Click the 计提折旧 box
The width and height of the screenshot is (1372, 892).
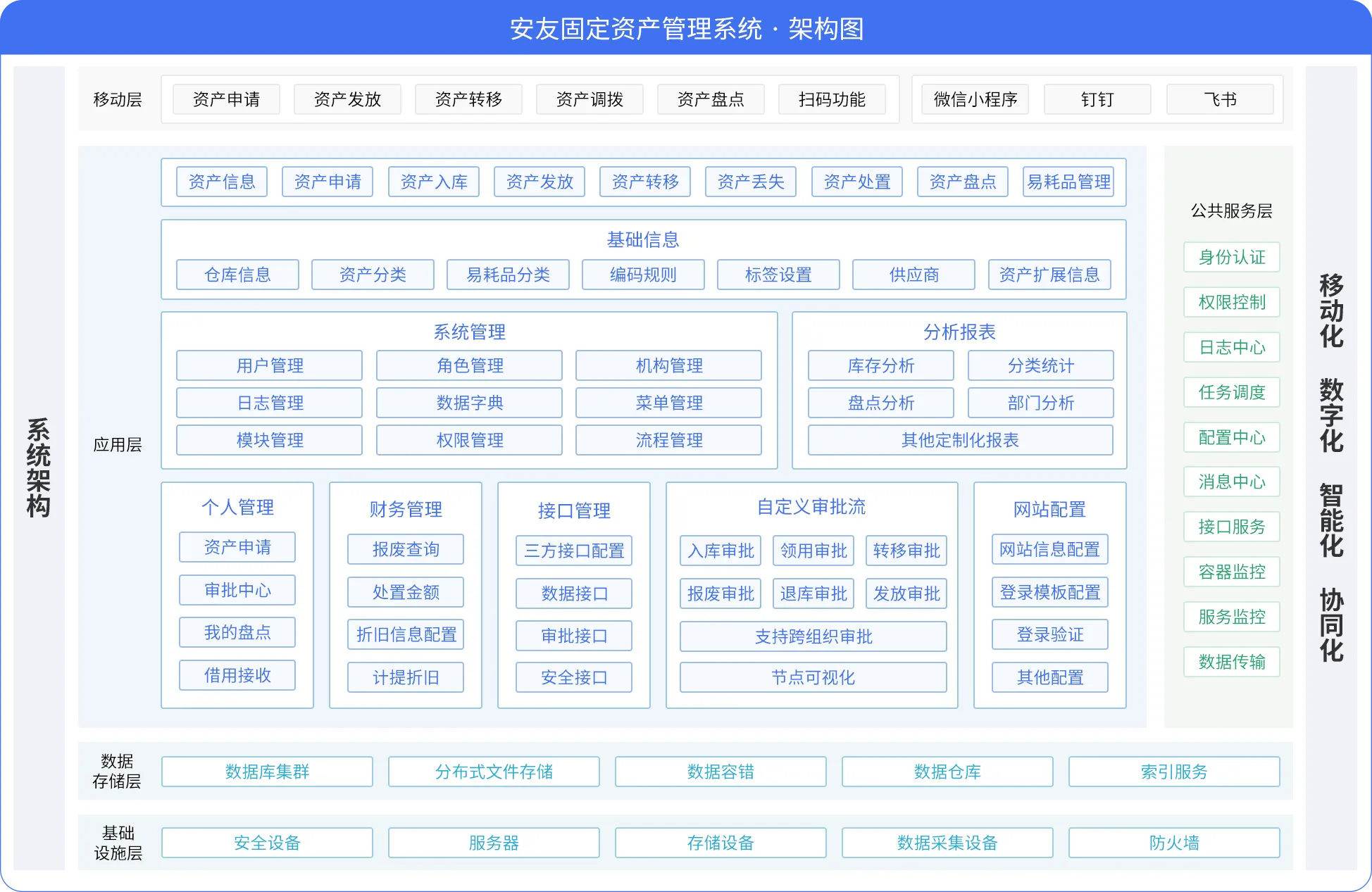[x=406, y=677]
